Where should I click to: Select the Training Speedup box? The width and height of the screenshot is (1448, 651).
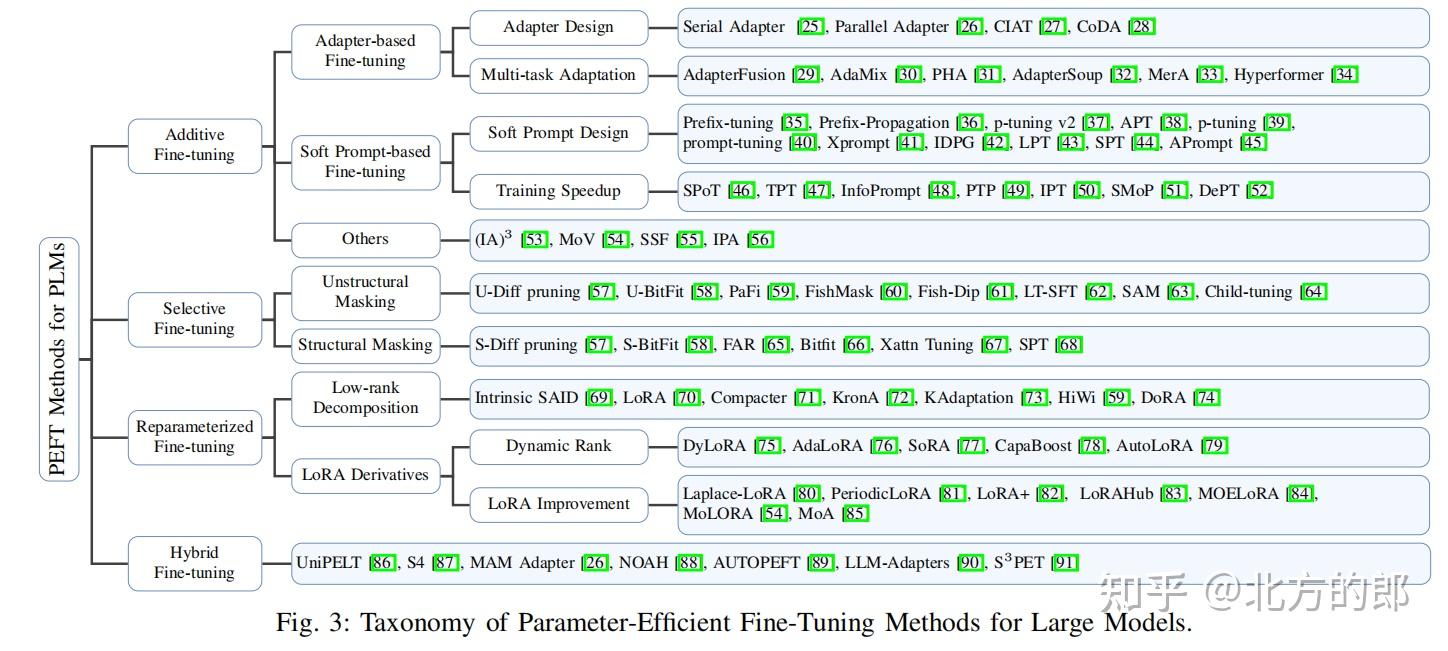558,191
